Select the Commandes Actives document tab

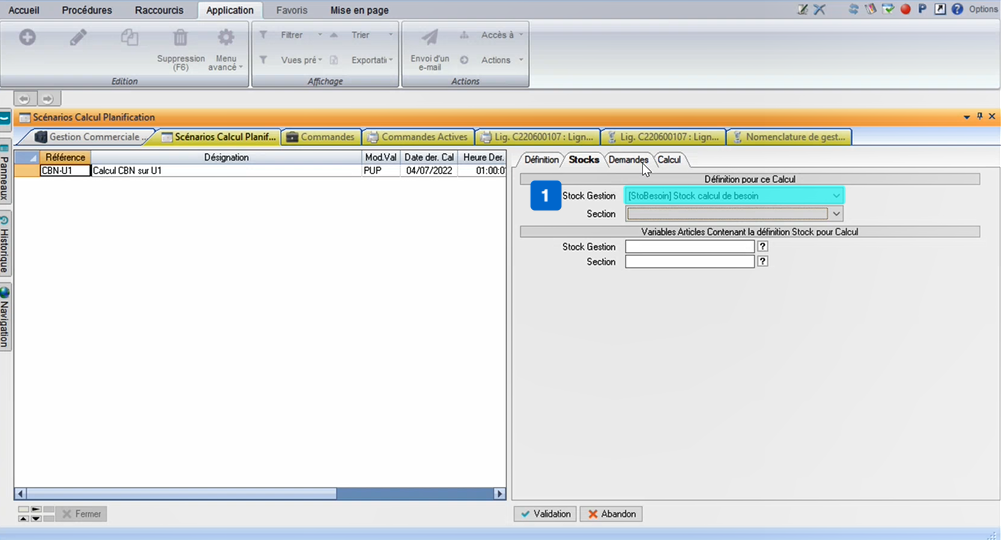(x=416, y=137)
